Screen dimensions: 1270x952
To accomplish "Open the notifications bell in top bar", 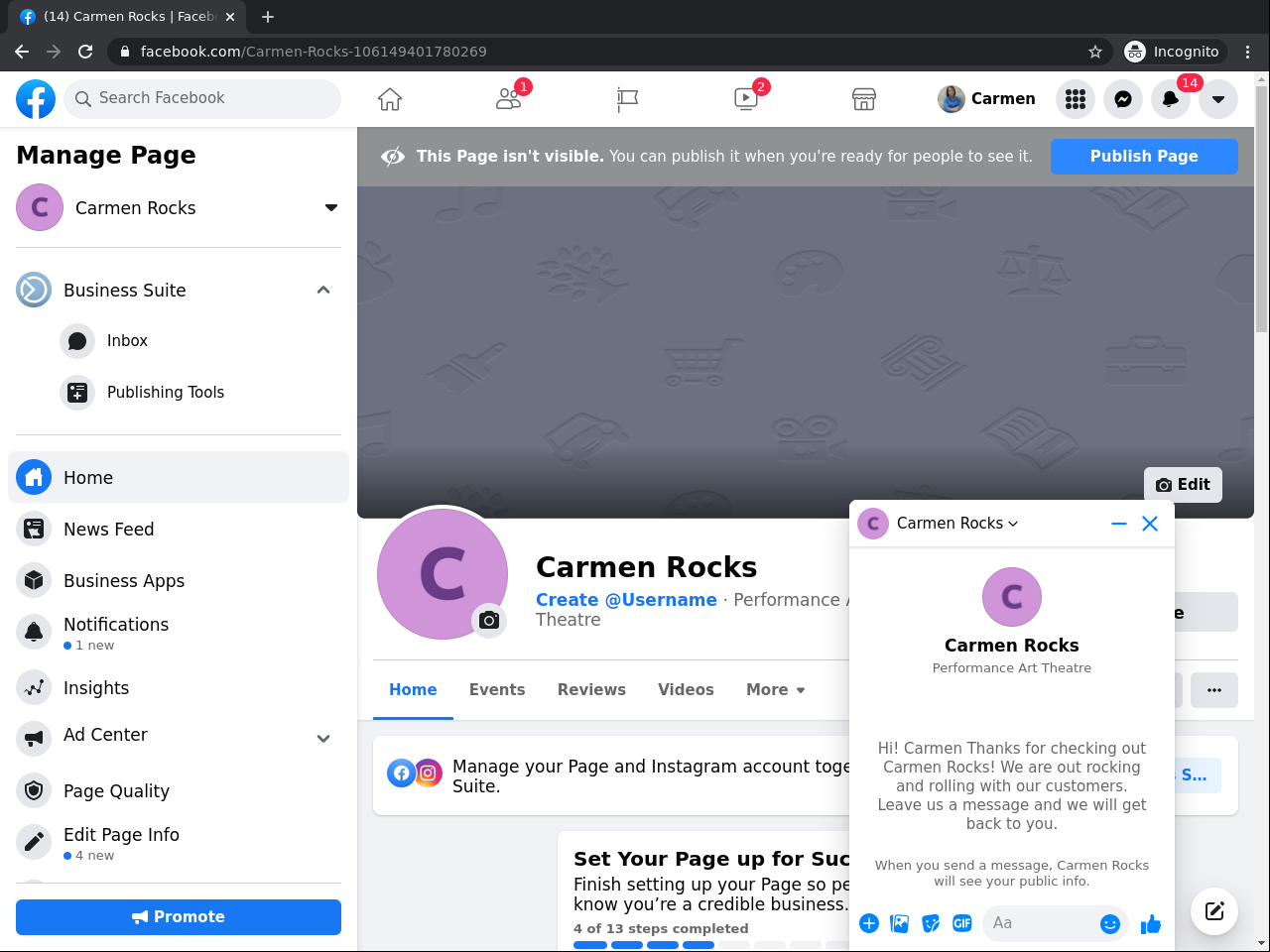I will 1171,99.
